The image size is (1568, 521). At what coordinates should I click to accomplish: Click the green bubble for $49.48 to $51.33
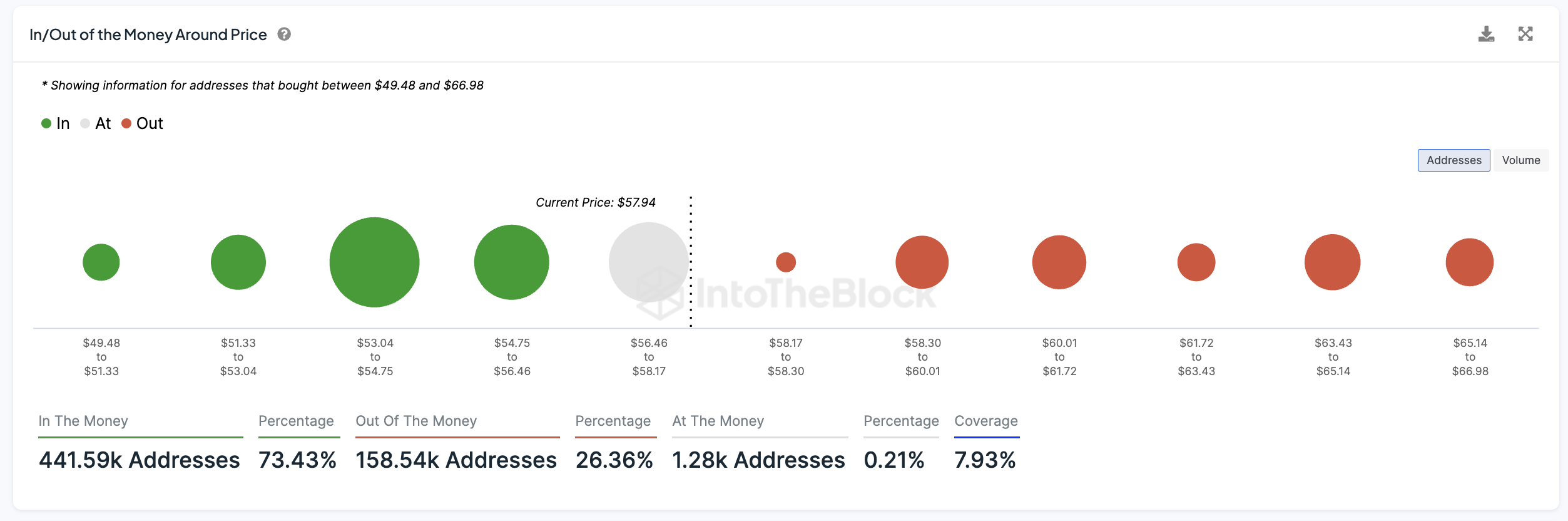coord(101,262)
